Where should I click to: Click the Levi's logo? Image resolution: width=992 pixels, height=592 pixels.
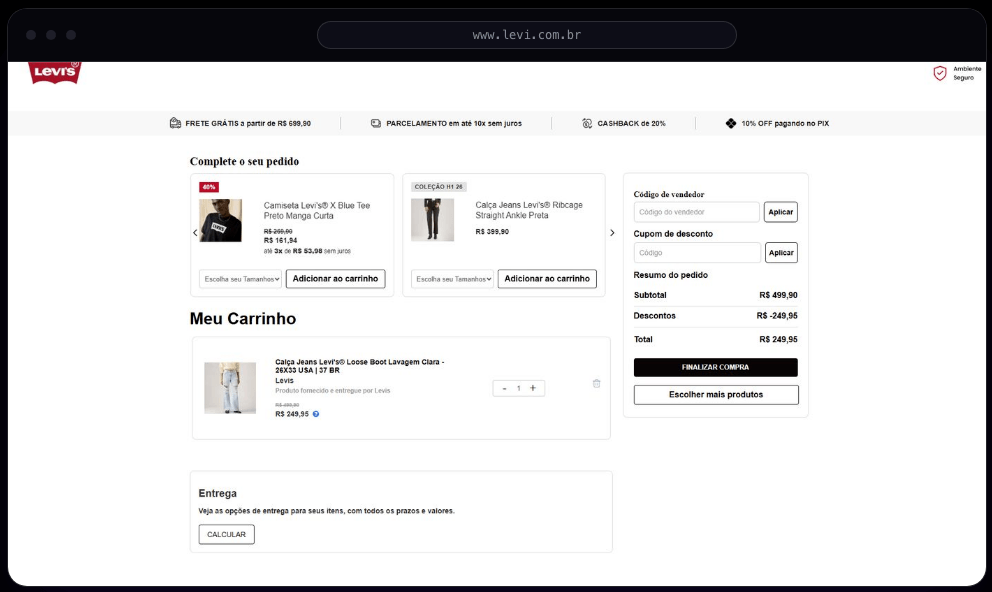click(55, 72)
